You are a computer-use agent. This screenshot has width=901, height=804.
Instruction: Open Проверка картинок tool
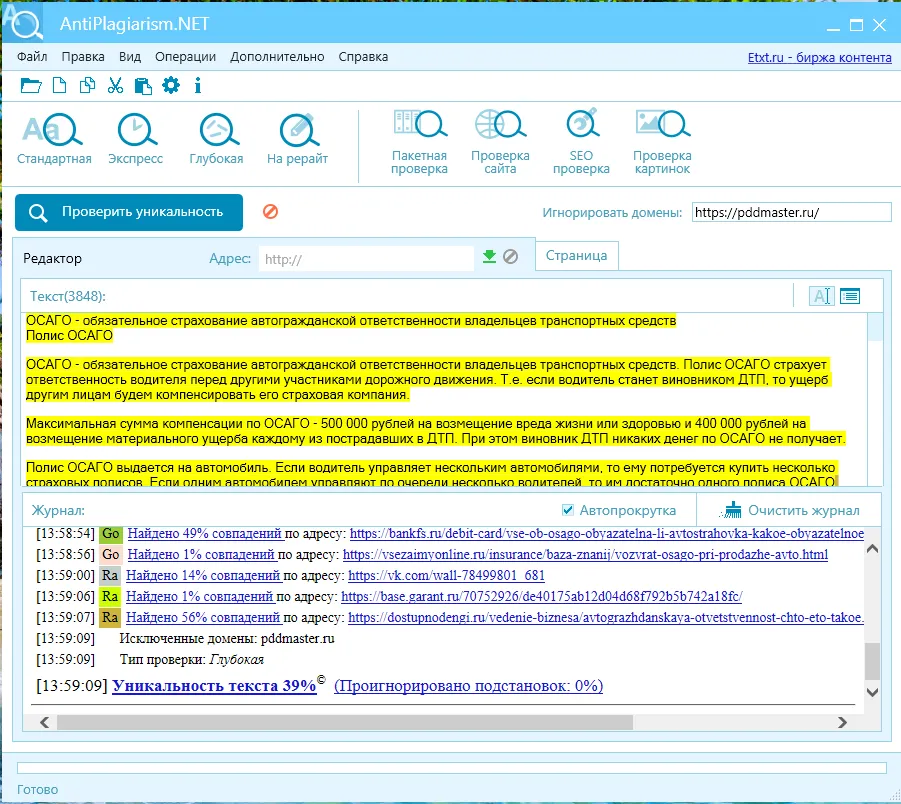[662, 143]
